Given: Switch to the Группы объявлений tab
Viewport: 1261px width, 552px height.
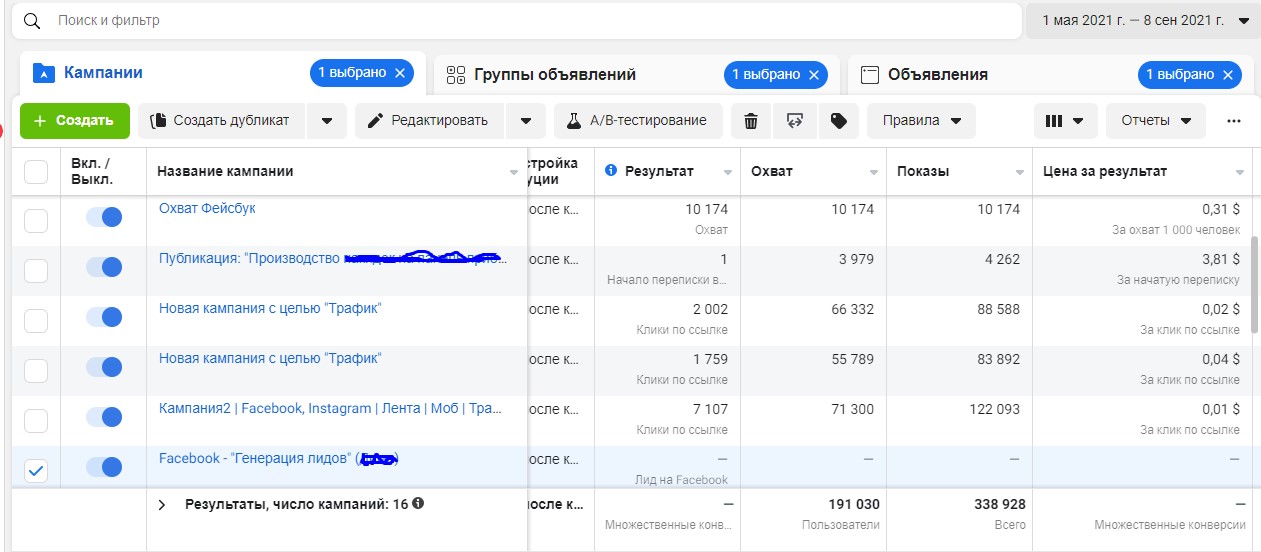Looking at the screenshot, I should click(x=555, y=75).
